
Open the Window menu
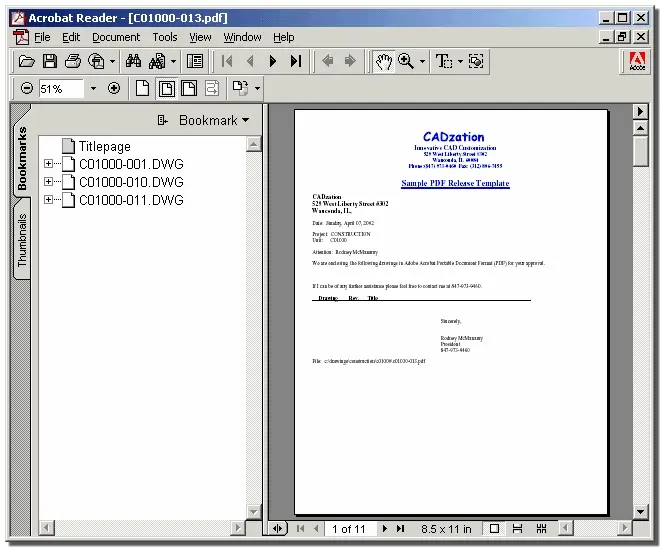point(242,37)
